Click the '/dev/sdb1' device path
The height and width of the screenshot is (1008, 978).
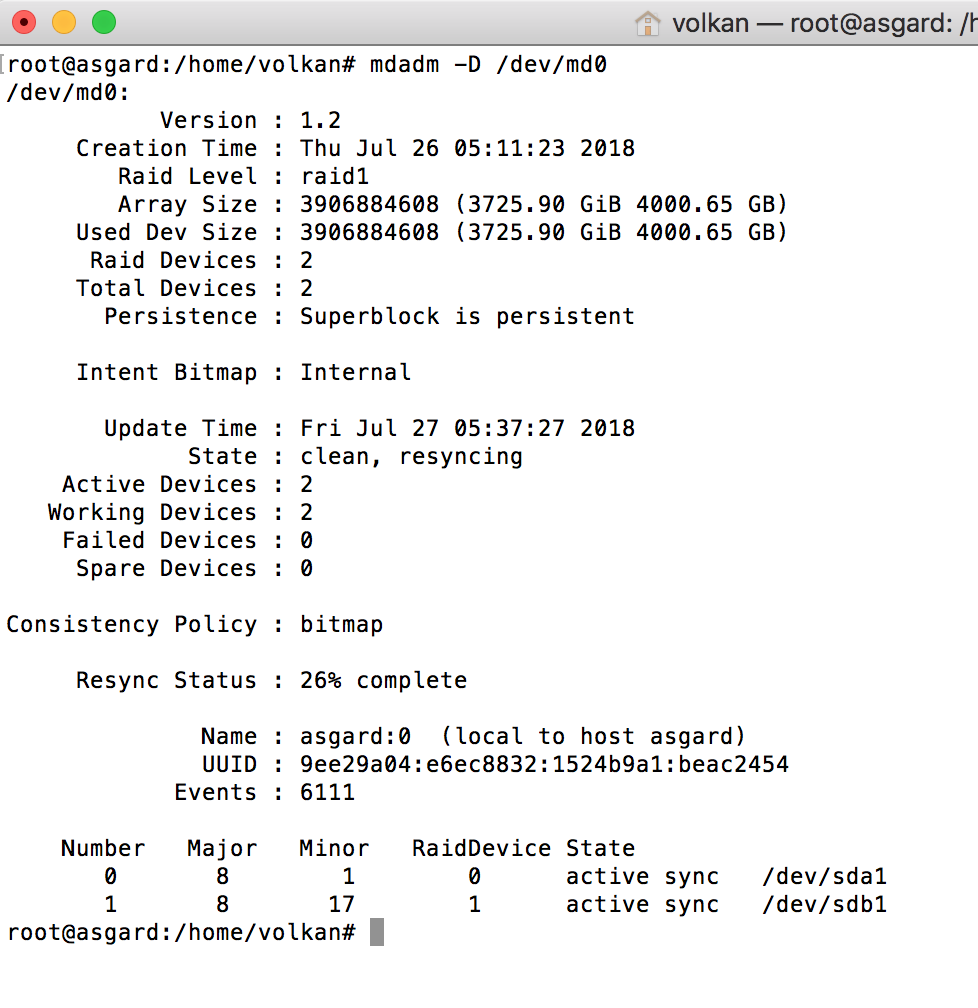point(824,905)
